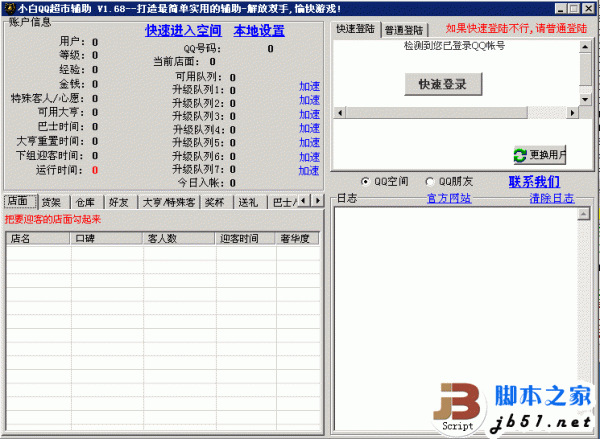Click the red 运行时间 value
The width and height of the screenshot is (600, 439).
(95, 170)
